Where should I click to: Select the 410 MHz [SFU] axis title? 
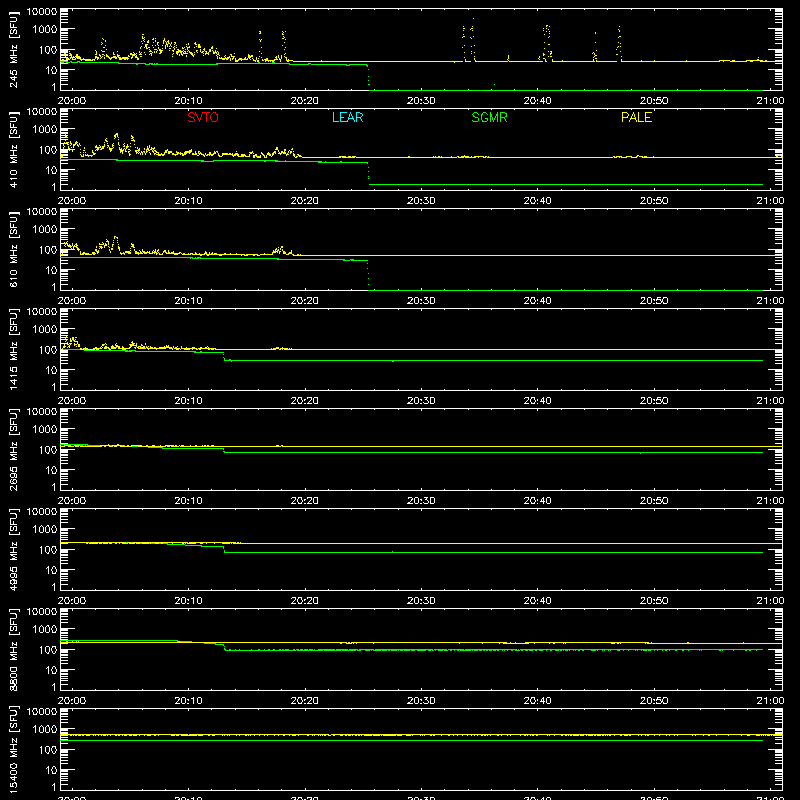[13, 149]
